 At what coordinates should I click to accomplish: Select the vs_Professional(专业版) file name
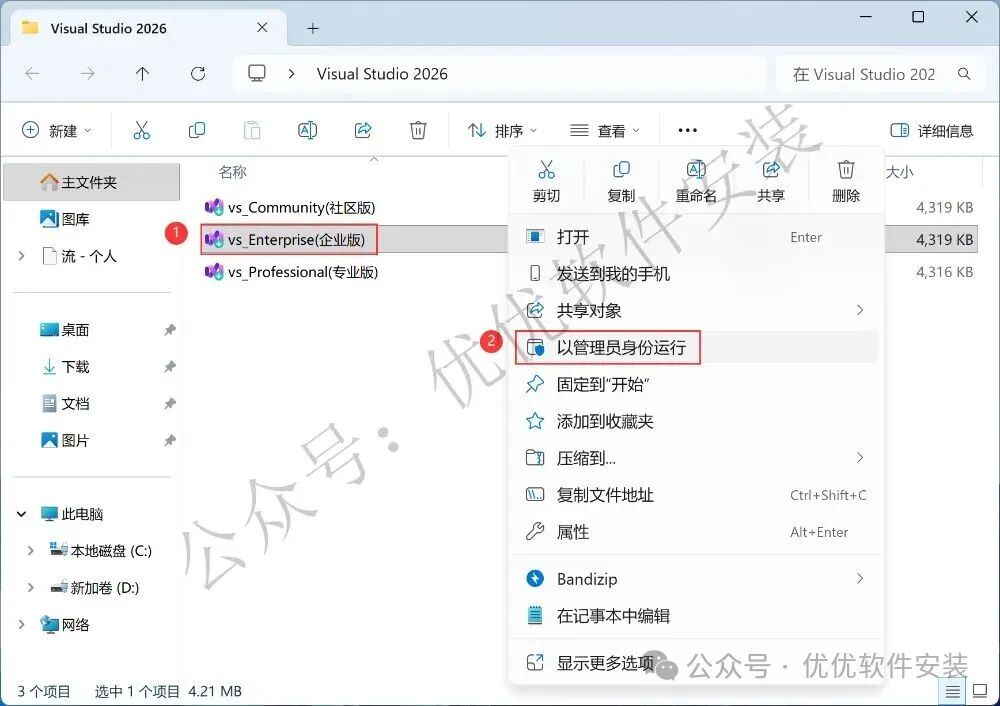[303, 272]
